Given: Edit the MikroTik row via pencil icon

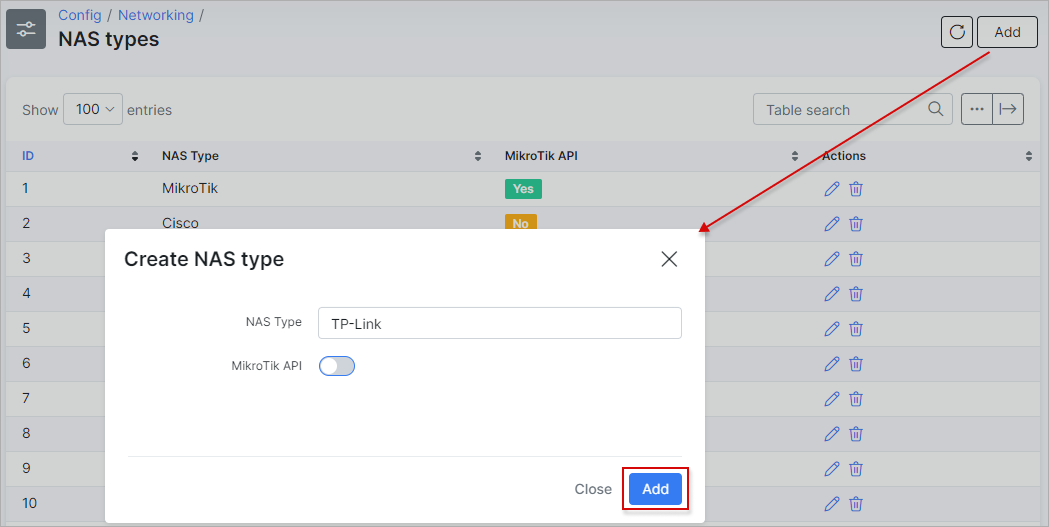Looking at the screenshot, I should tap(832, 189).
